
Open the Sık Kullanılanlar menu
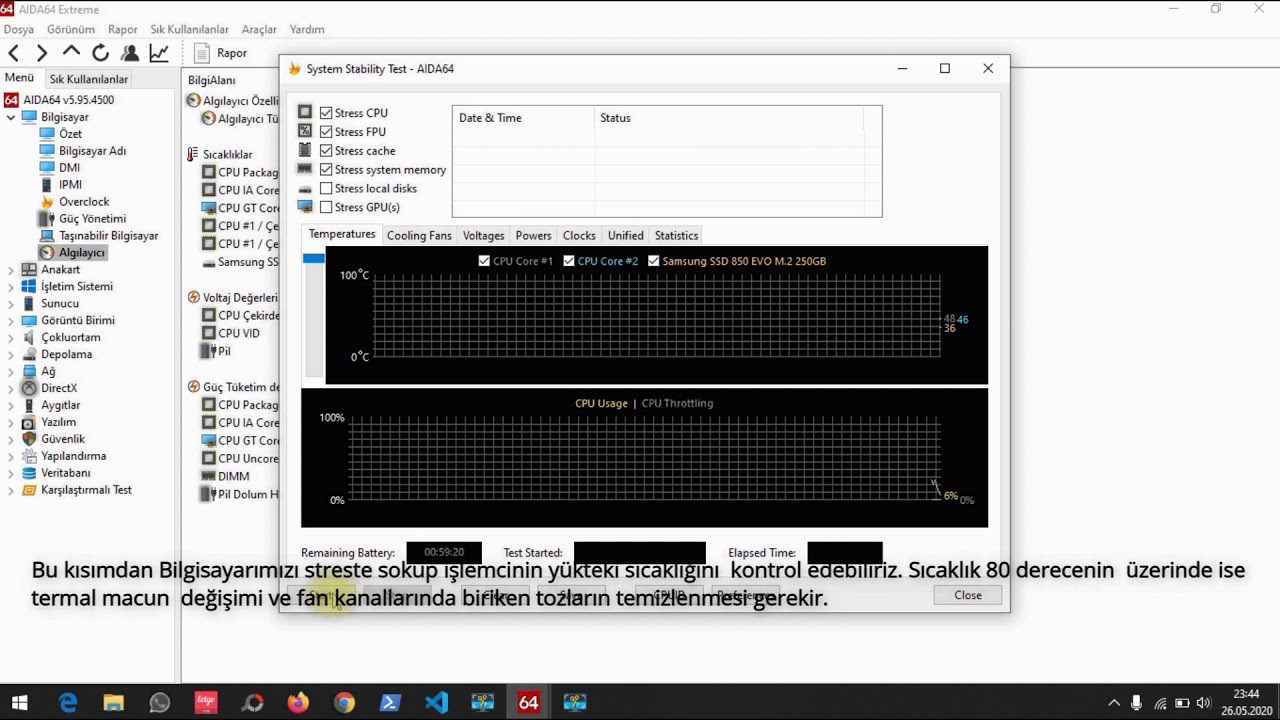click(x=190, y=30)
